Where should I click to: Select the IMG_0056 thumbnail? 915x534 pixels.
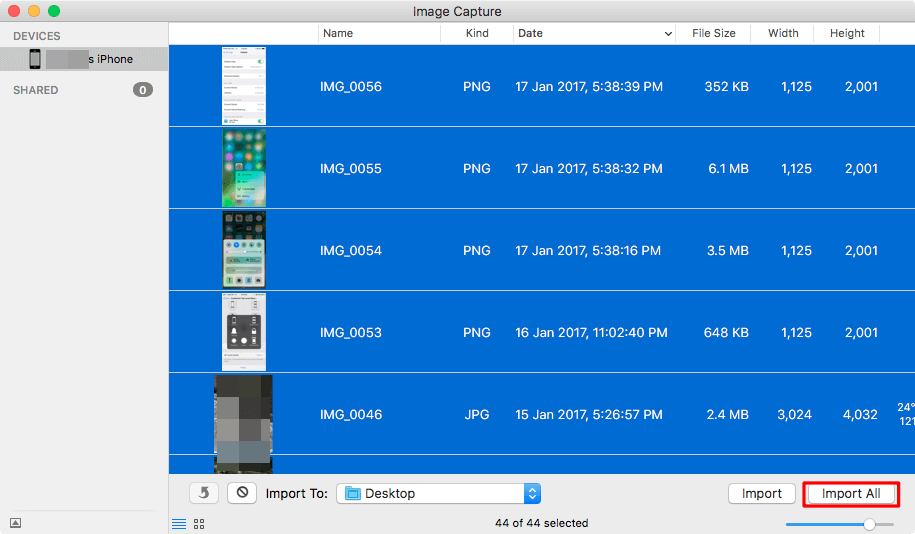244,86
